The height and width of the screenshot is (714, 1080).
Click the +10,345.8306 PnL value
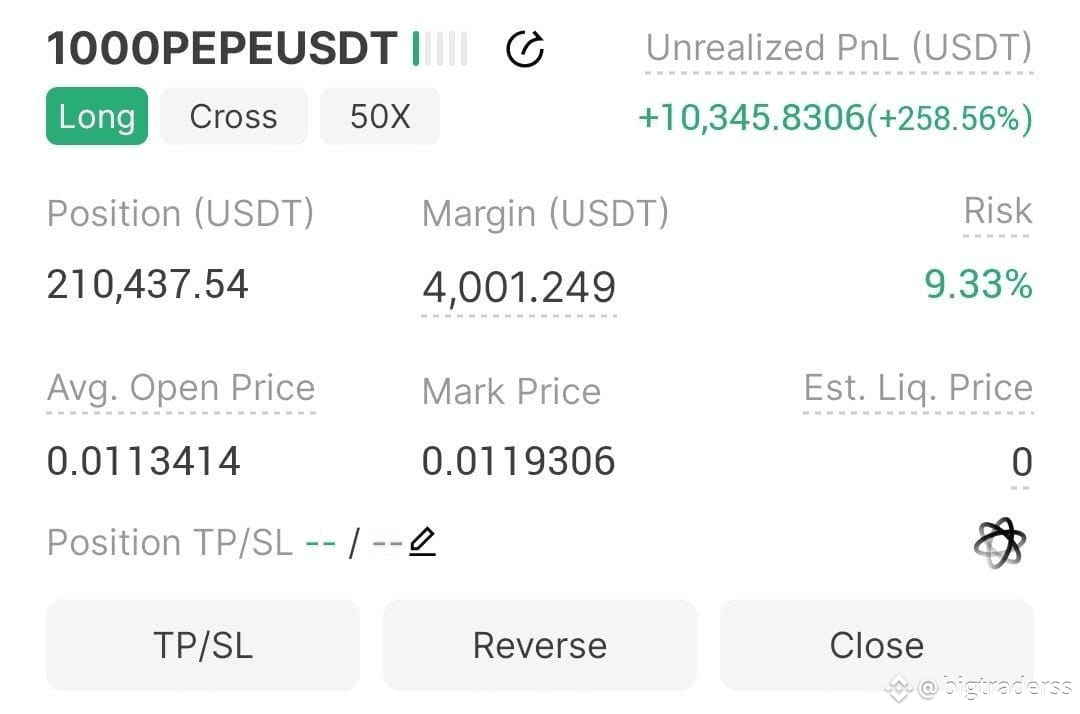click(x=751, y=118)
